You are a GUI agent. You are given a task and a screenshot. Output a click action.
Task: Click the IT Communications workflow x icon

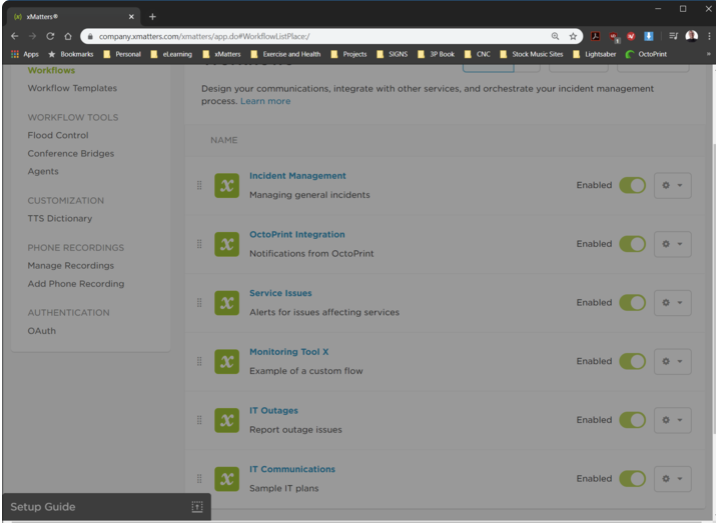(x=227, y=479)
